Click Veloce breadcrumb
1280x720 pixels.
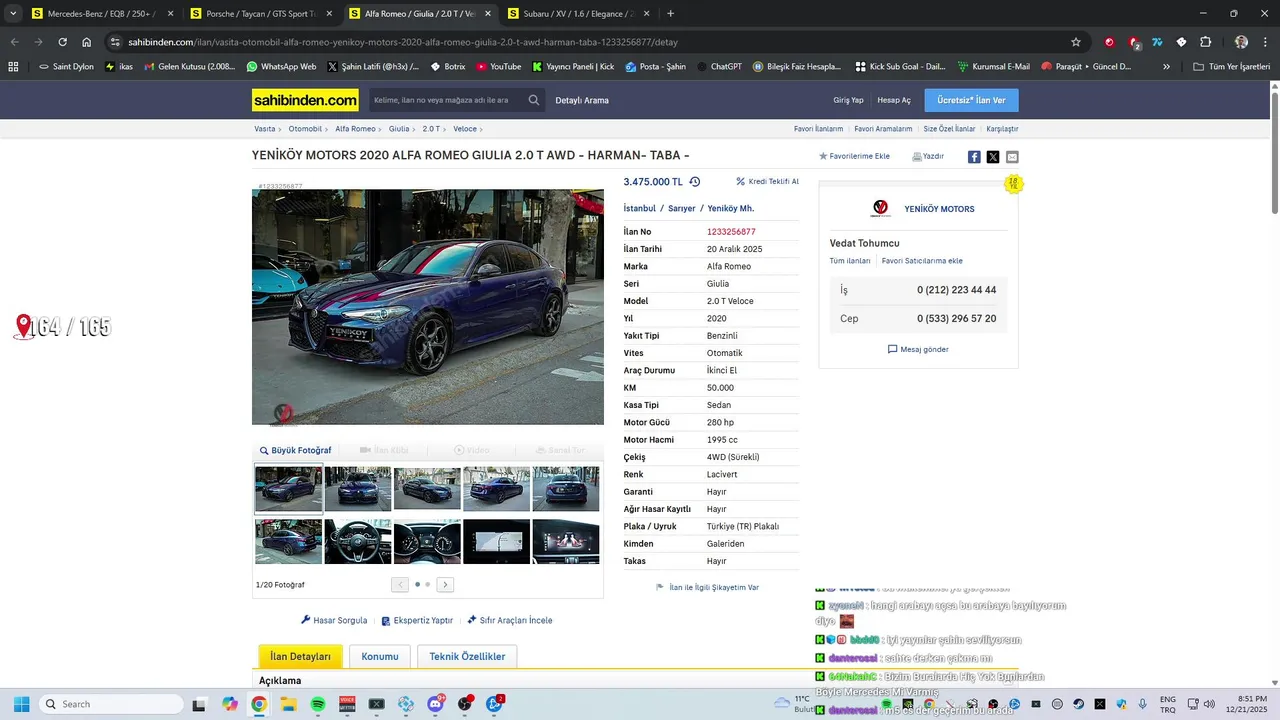tap(465, 129)
